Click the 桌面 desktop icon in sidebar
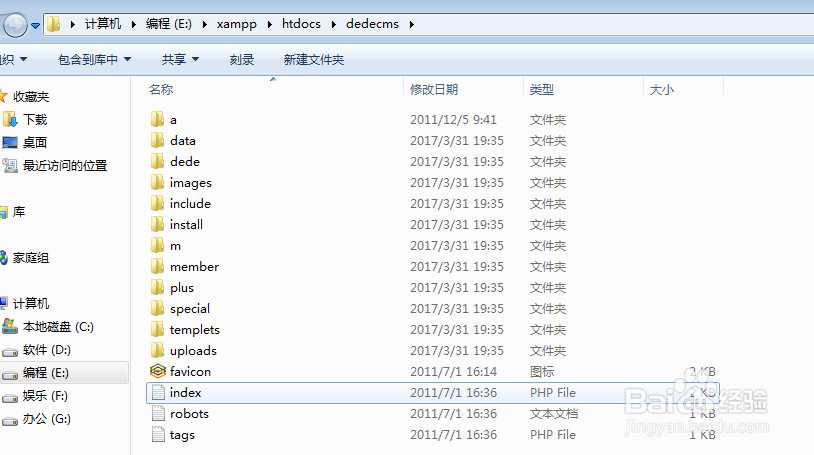814x455 pixels. pos(10,142)
